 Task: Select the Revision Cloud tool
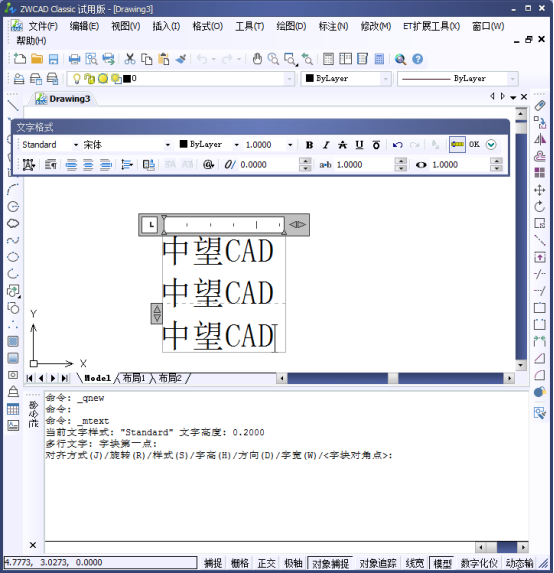tap(13, 223)
